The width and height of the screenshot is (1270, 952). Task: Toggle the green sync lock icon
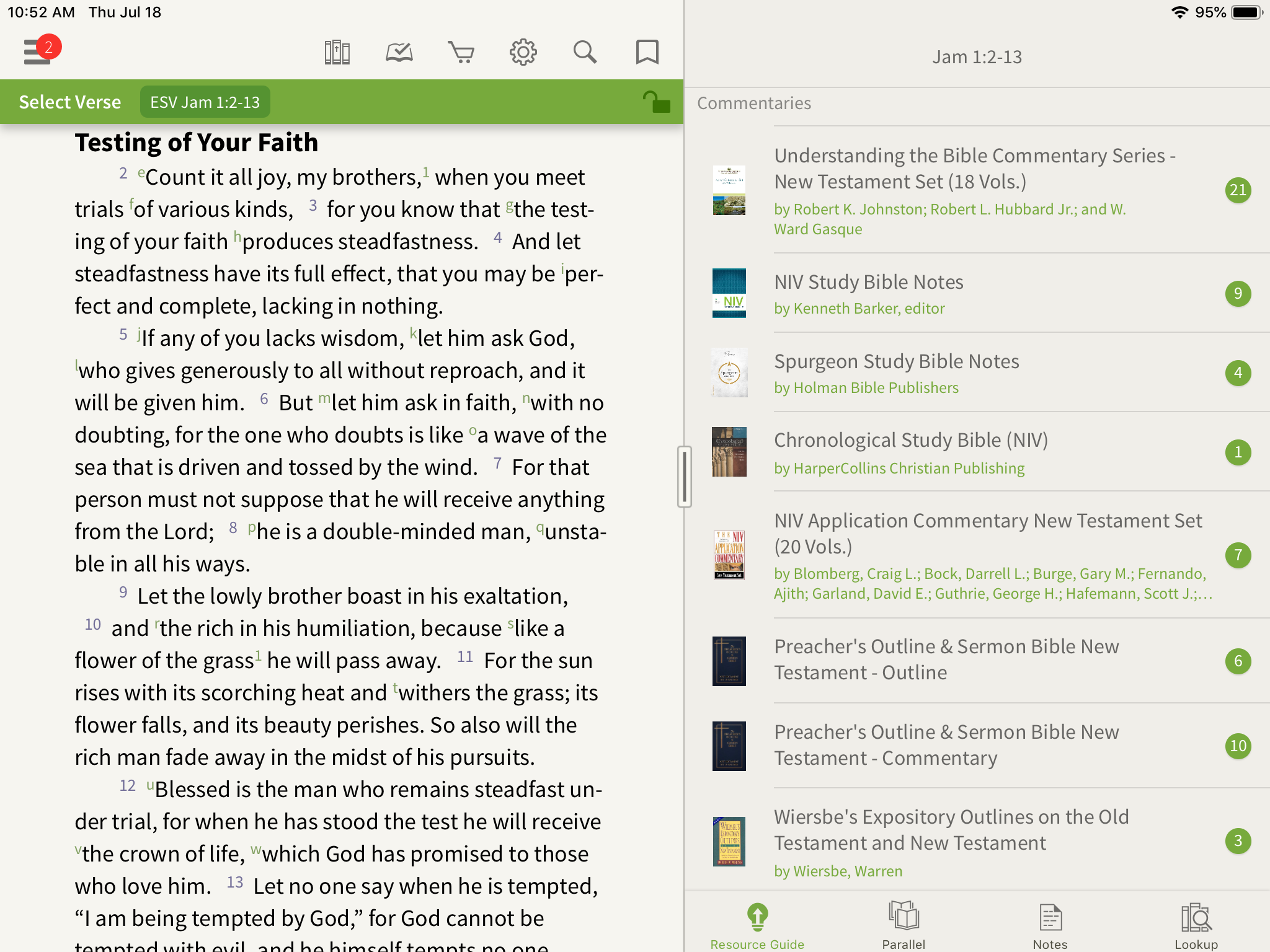point(656,102)
